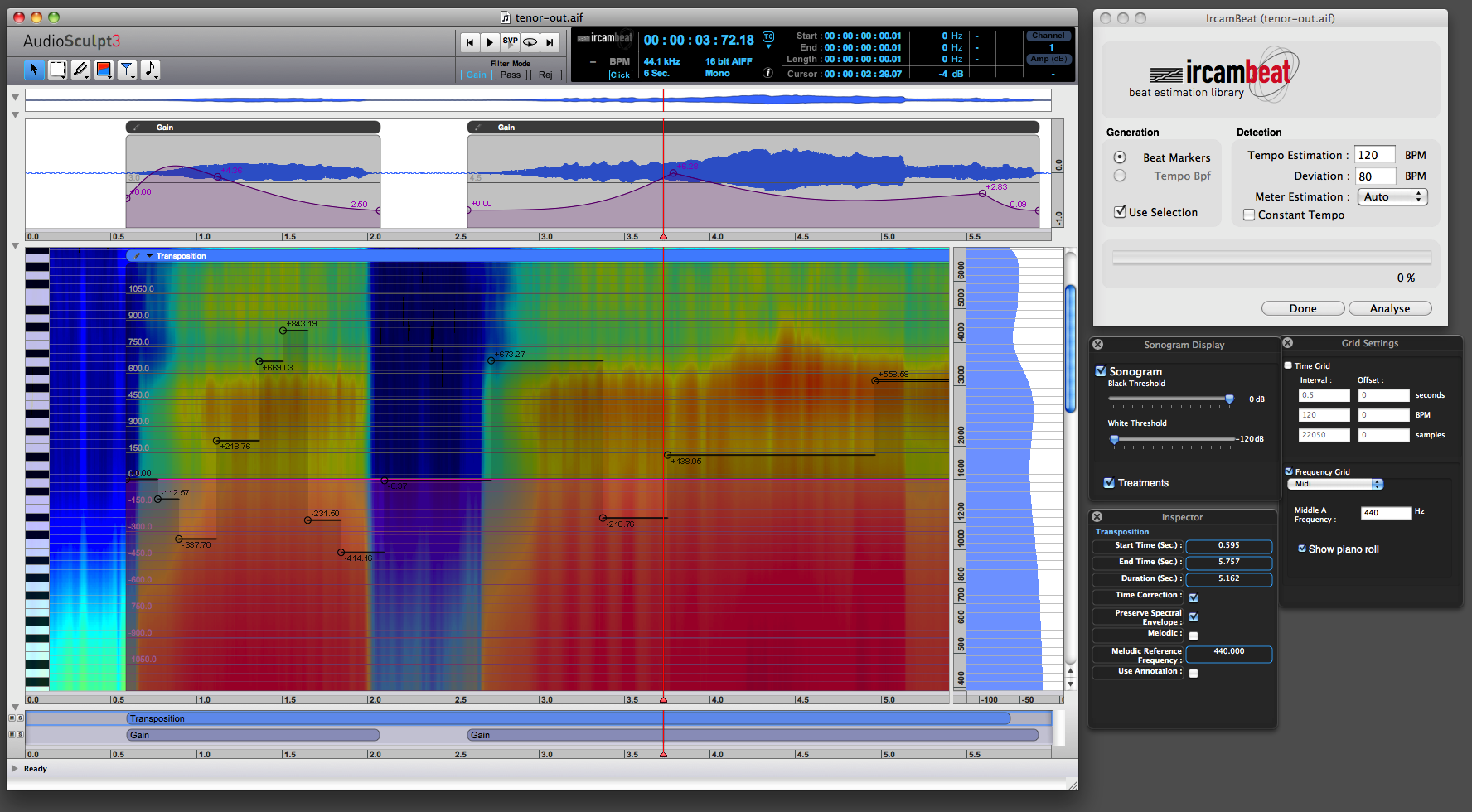1472x812 pixels.
Task: Collapse the treatment tracks triangle
Action: (x=15, y=707)
